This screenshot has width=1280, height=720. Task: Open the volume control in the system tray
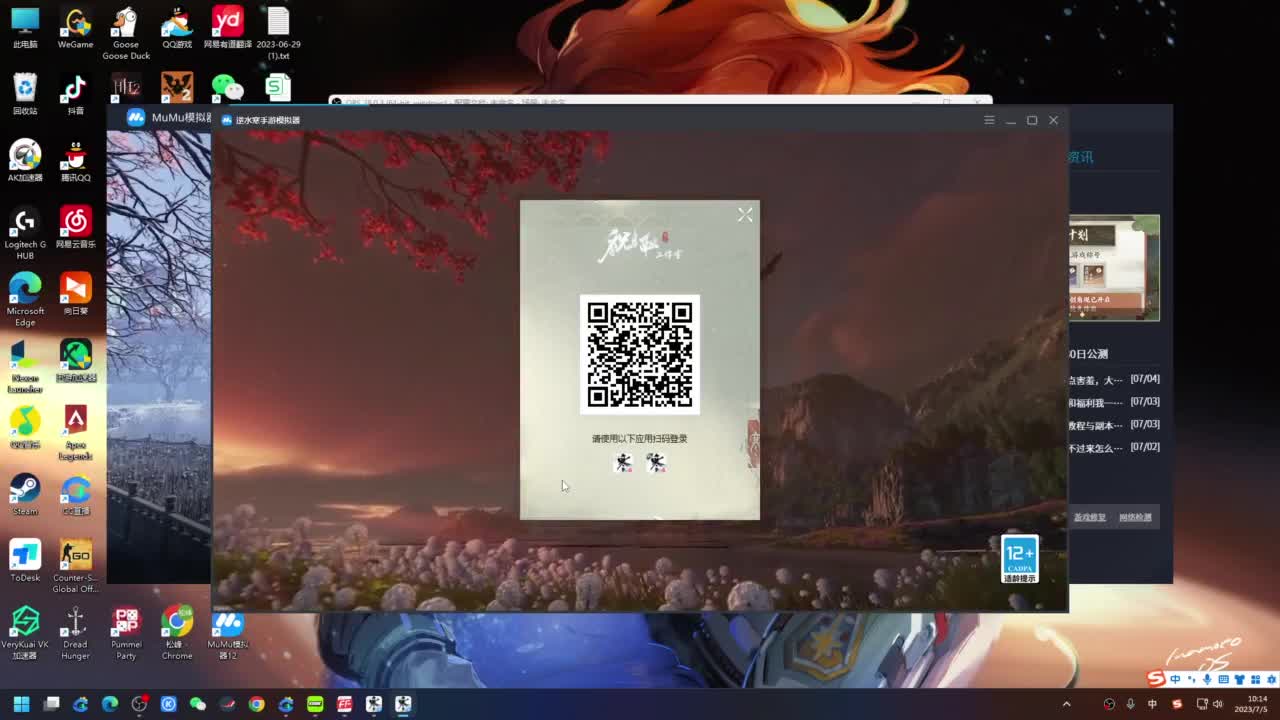[1218, 704]
